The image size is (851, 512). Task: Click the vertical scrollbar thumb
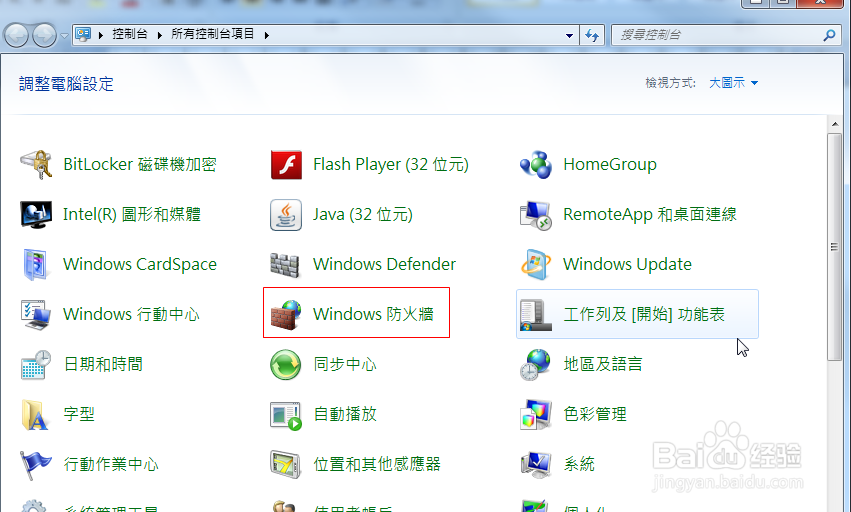834,247
